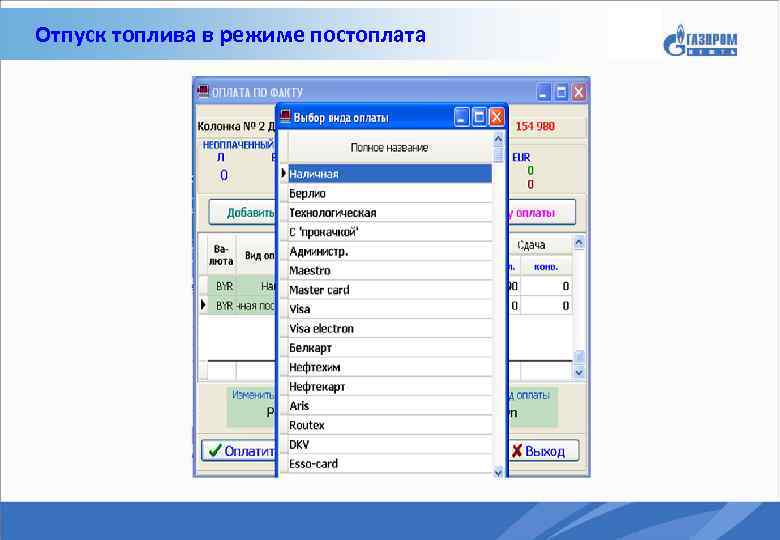The image size is (780, 540).
Task: Select the Наличная payment type row
Action: pyautogui.click(x=390, y=174)
